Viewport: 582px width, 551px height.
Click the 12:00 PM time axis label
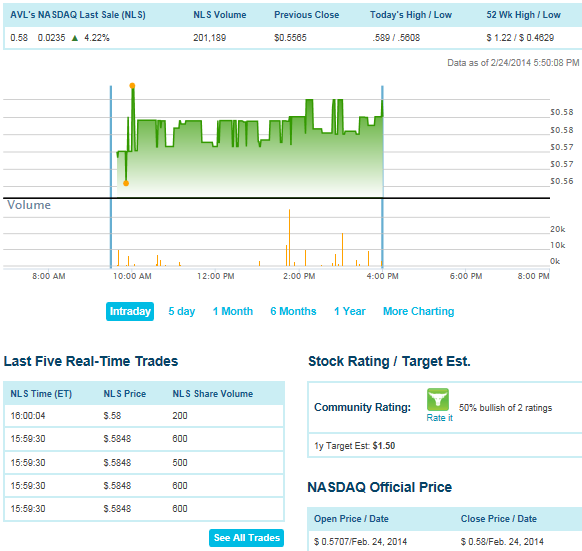click(216, 276)
